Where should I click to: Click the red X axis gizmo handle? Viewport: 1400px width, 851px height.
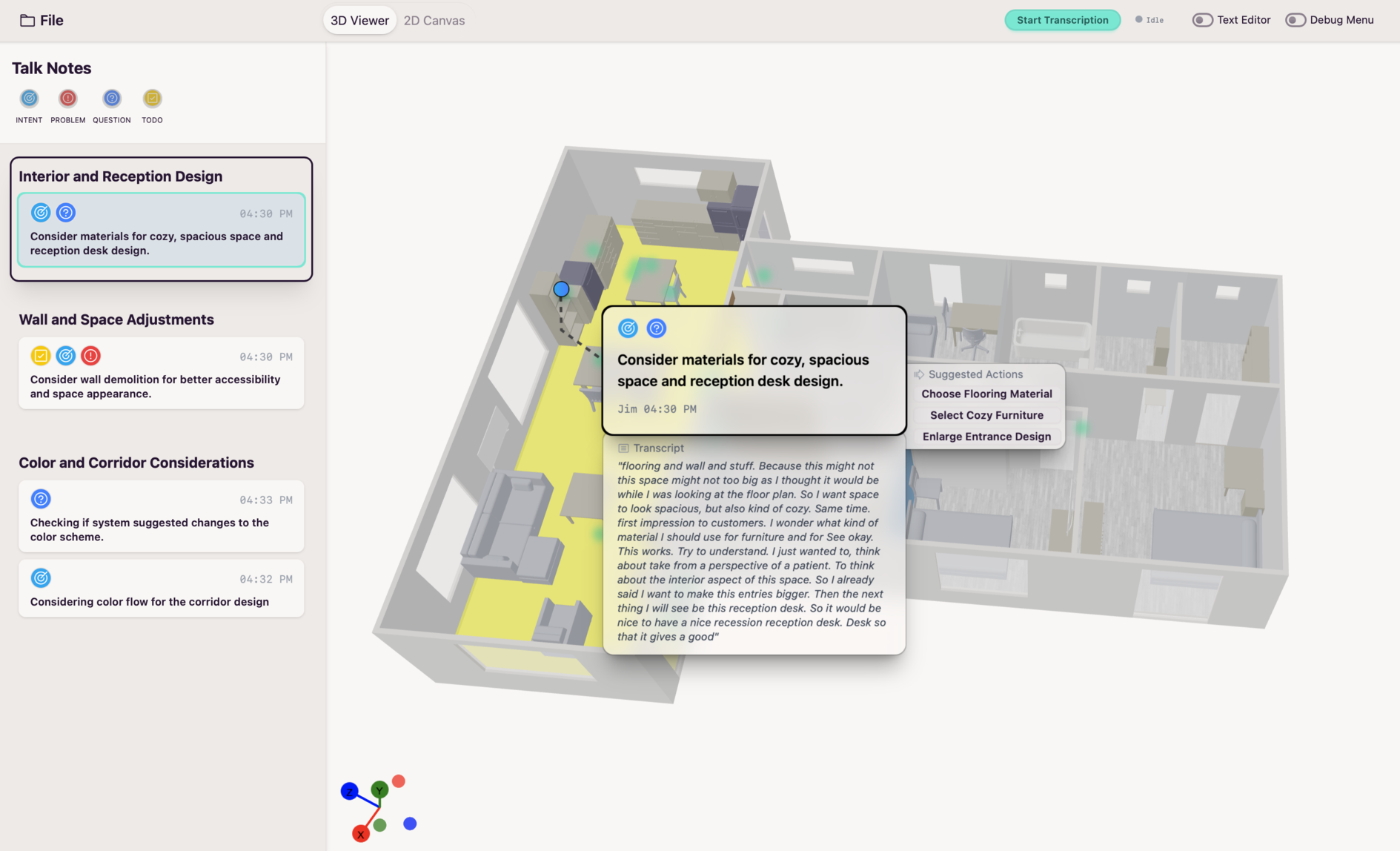pyautogui.click(x=361, y=834)
